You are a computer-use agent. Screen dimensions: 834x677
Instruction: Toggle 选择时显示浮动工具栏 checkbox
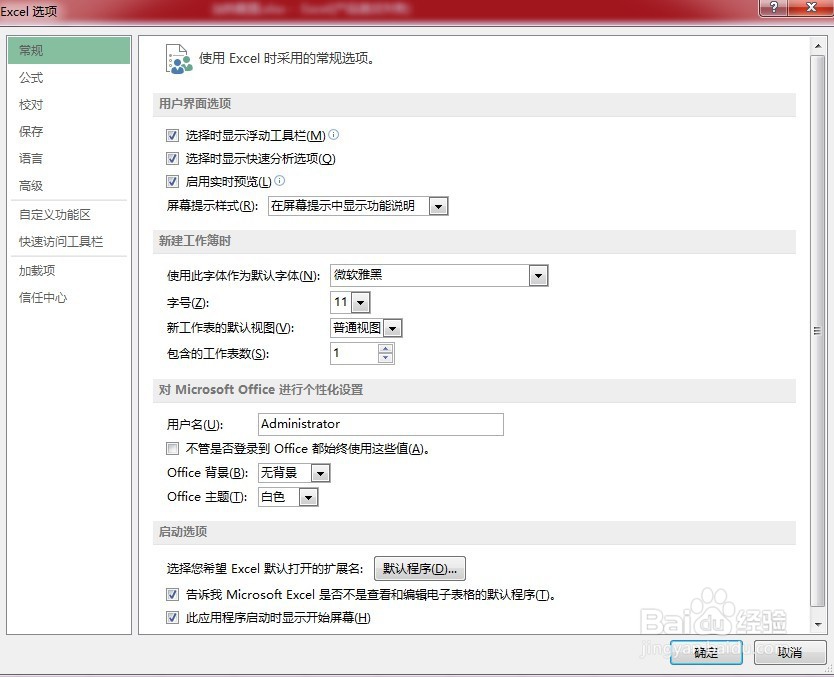point(172,136)
